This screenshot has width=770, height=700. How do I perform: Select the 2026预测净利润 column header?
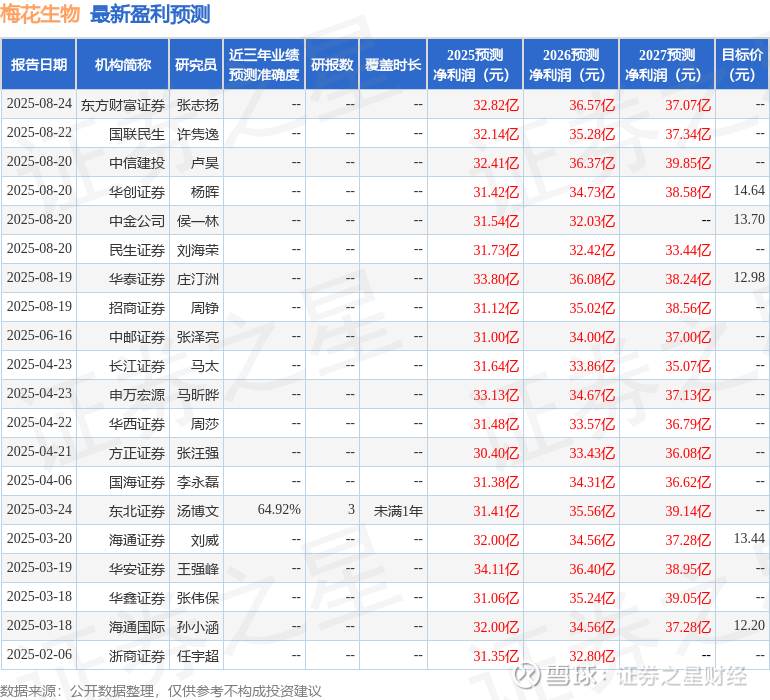click(x=571, y=64)
